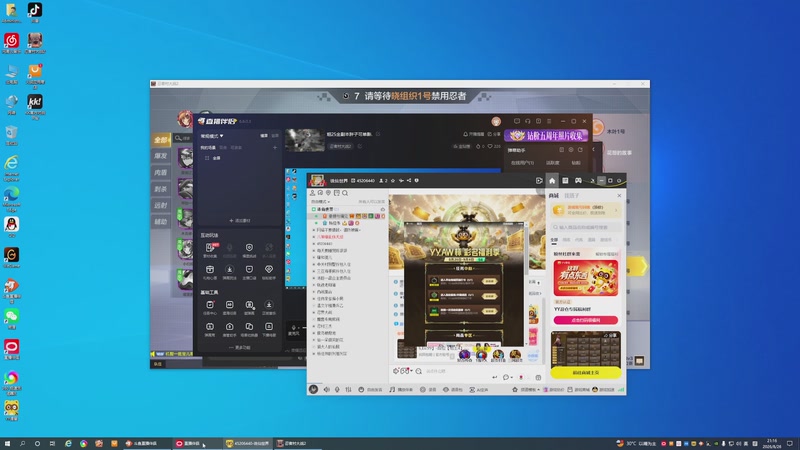
Task: Toggle the speaker mute in YY bottom bar
Action: (x=327, y=389)
